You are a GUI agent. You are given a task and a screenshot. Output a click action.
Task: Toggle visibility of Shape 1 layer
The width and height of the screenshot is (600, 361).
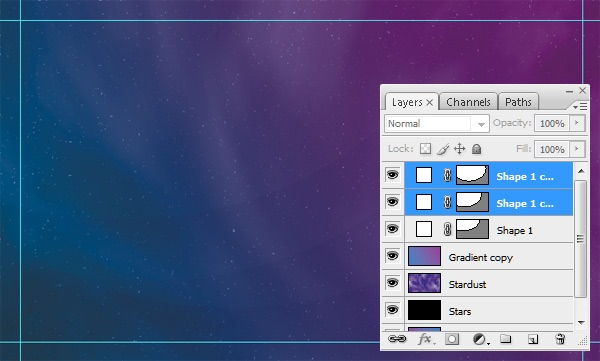coord(393,229)
